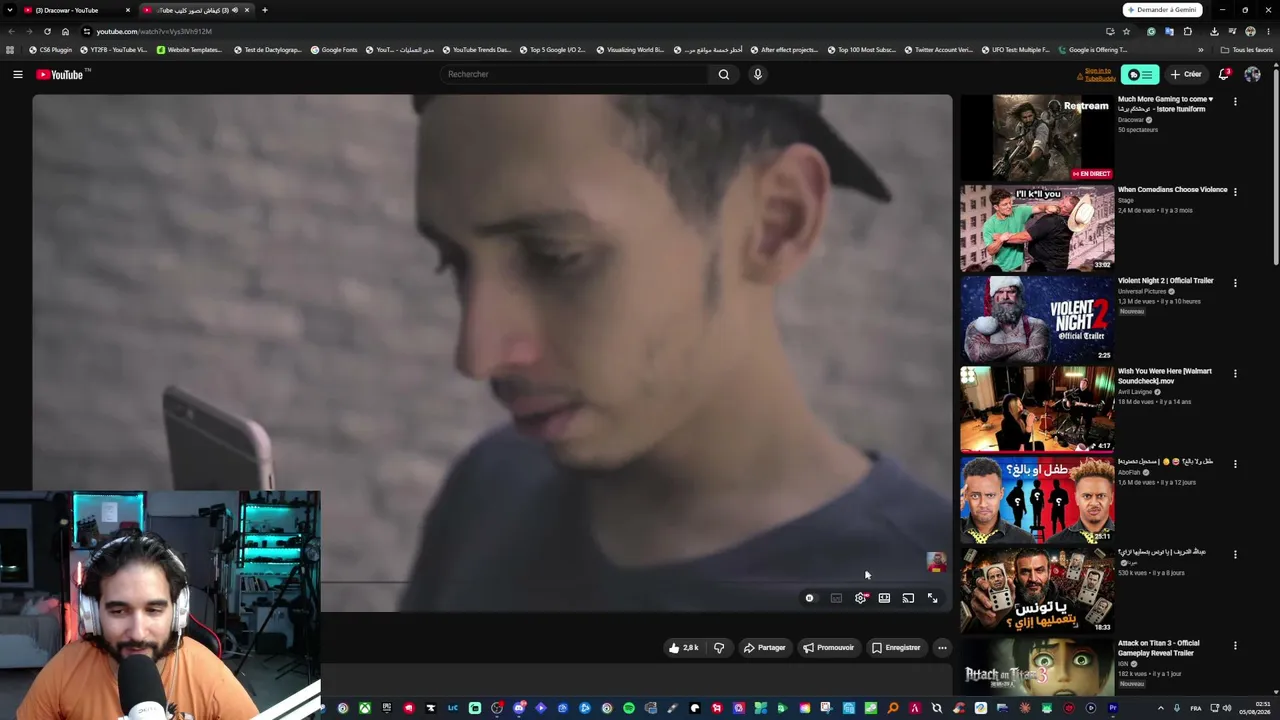Open the Chrome three-dot menu

tap(1268, 31)
